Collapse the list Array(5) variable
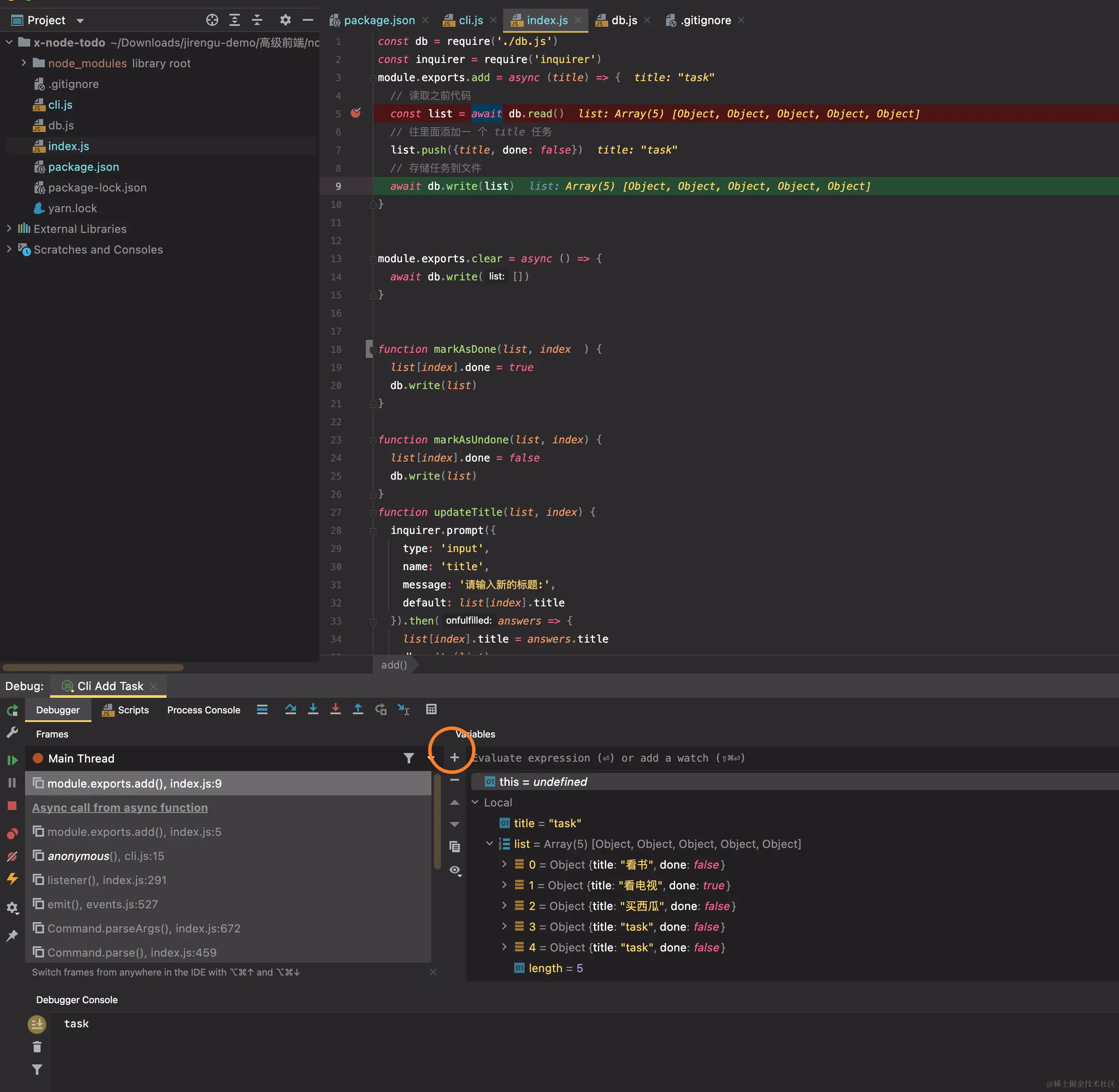The width and height of the screenshot is (1119, 1092). [x=489, y=844]
